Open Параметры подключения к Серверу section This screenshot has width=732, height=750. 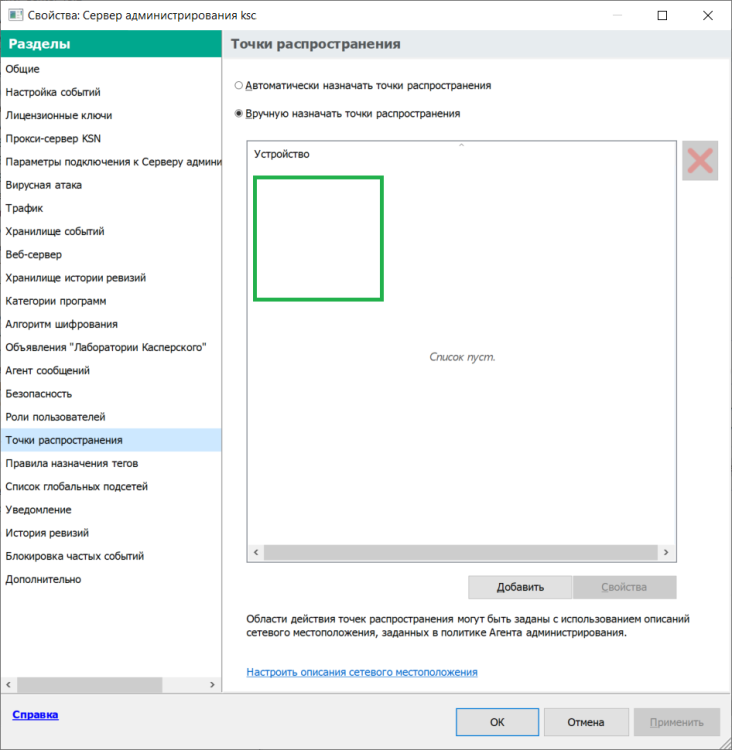(111, 162)
